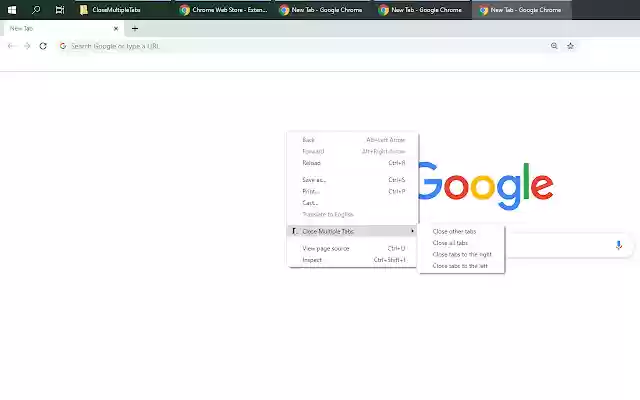
Task: Bookmark this page with the star icon
Action: point(570,46)
